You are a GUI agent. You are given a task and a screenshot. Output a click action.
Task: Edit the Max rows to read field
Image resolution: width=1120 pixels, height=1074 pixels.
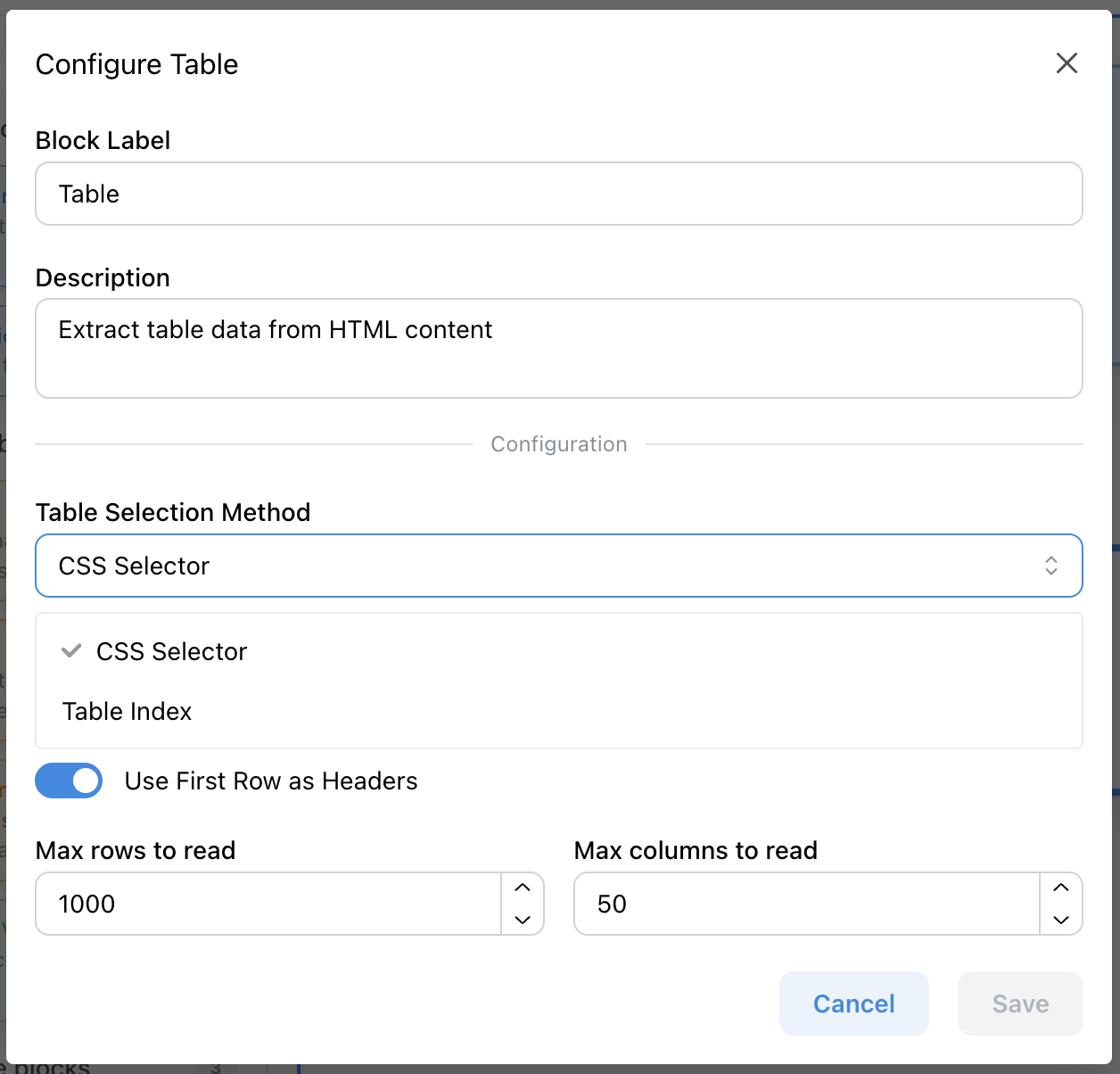268,904
